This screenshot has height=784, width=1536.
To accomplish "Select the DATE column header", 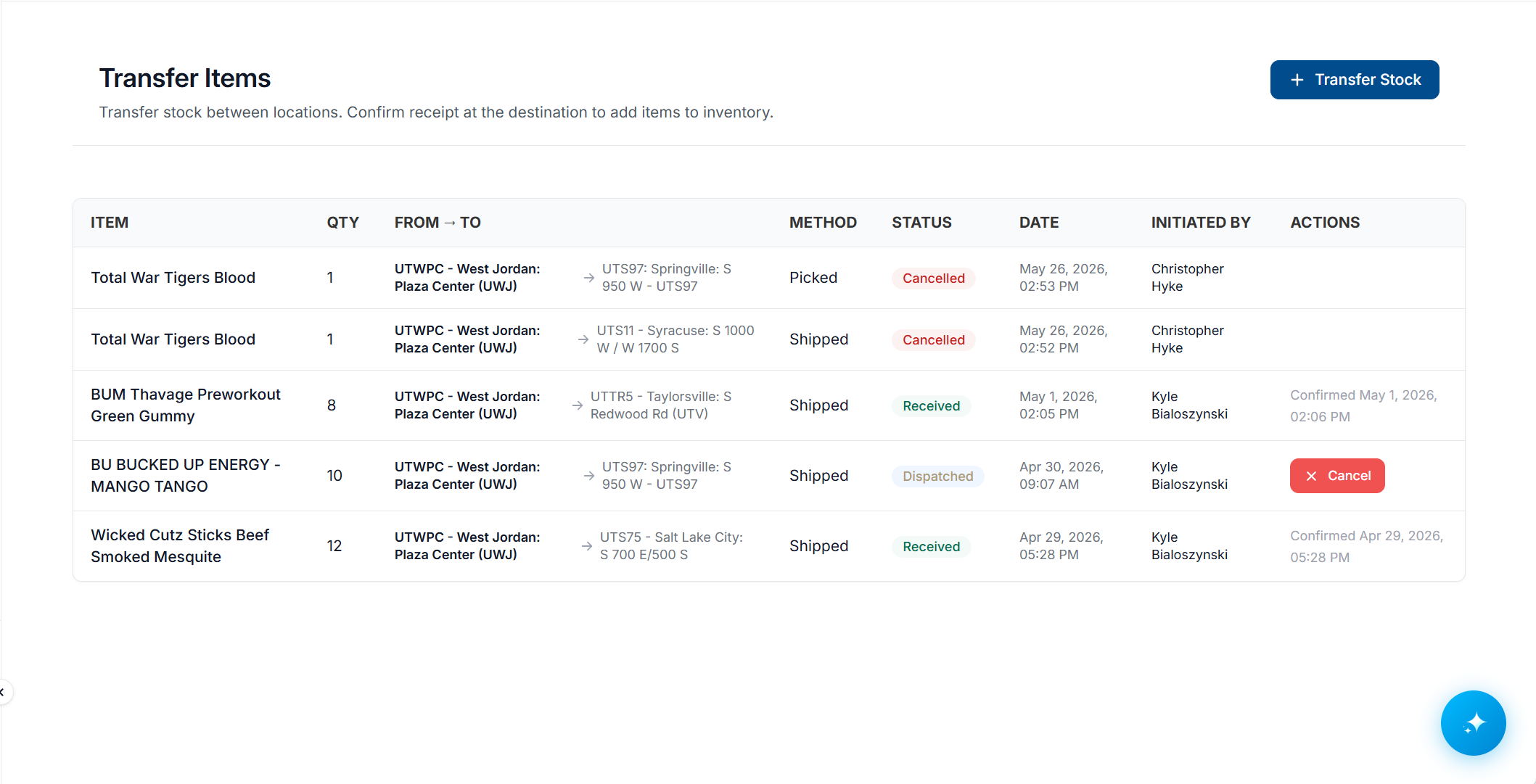I will pos(1038,223).
